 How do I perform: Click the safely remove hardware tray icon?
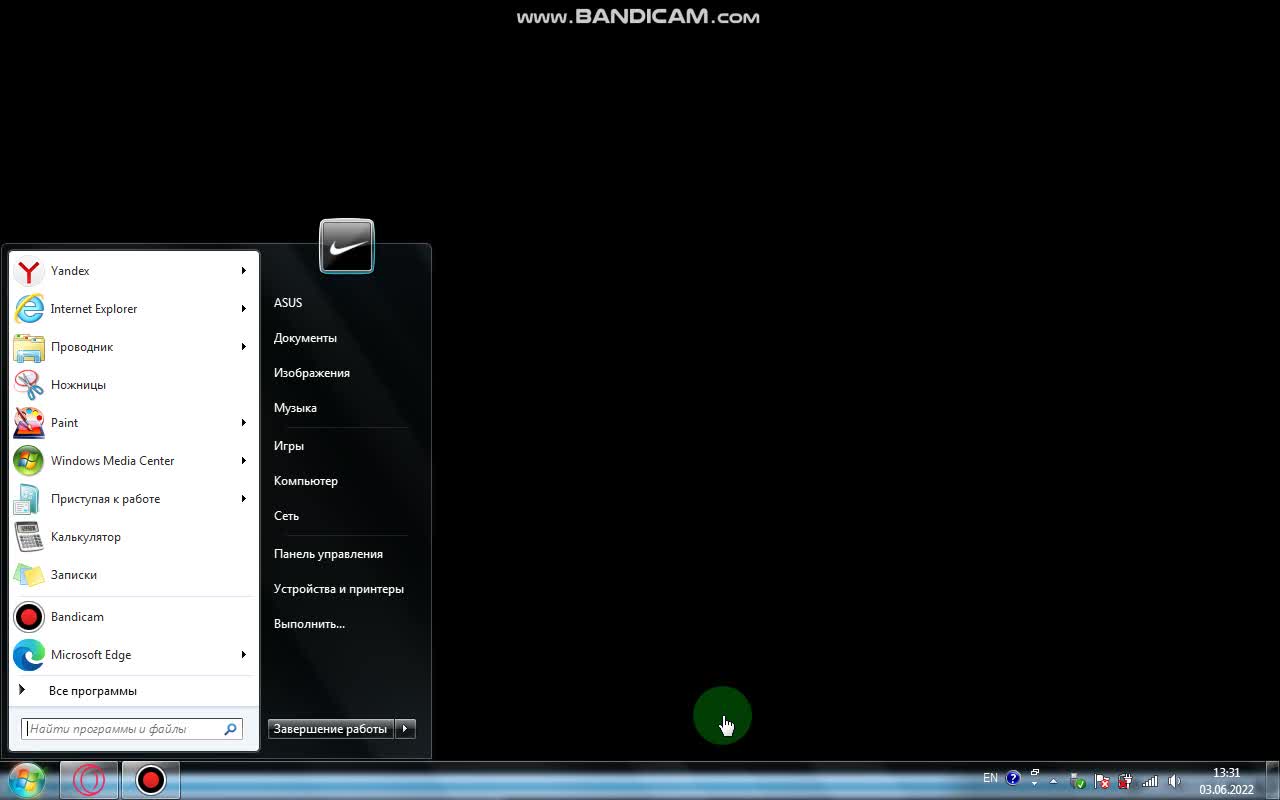click(x=1078, y=781)
